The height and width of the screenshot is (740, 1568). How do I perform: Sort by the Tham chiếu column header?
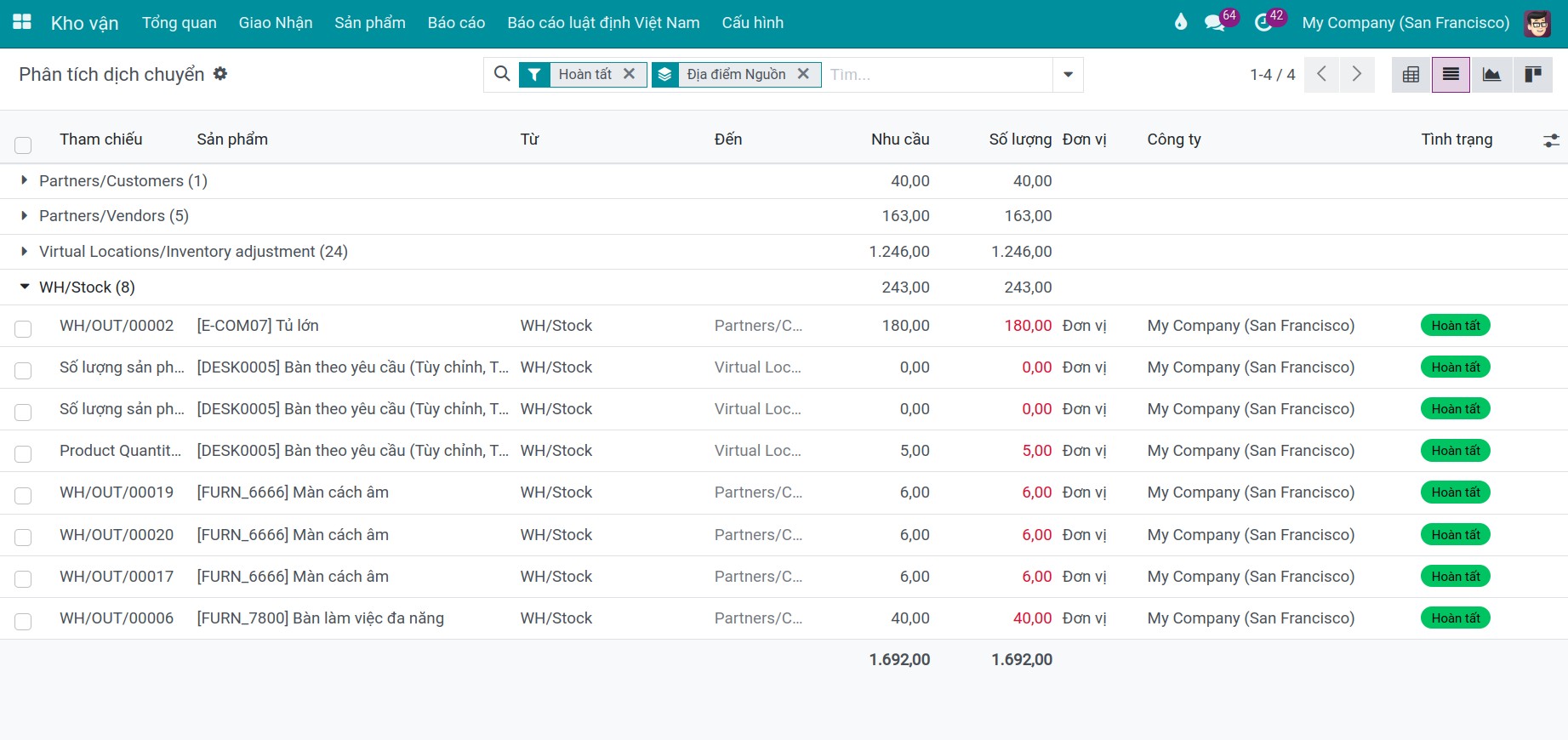[x=101, y=139]
